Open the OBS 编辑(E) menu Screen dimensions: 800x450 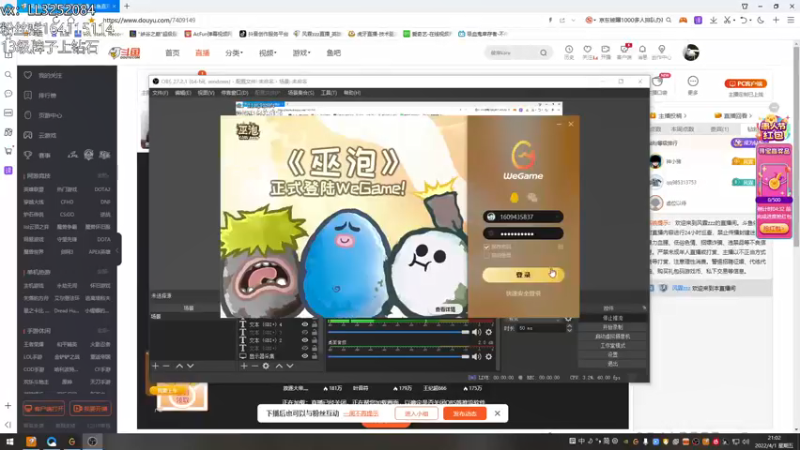[x=183, y=93]
